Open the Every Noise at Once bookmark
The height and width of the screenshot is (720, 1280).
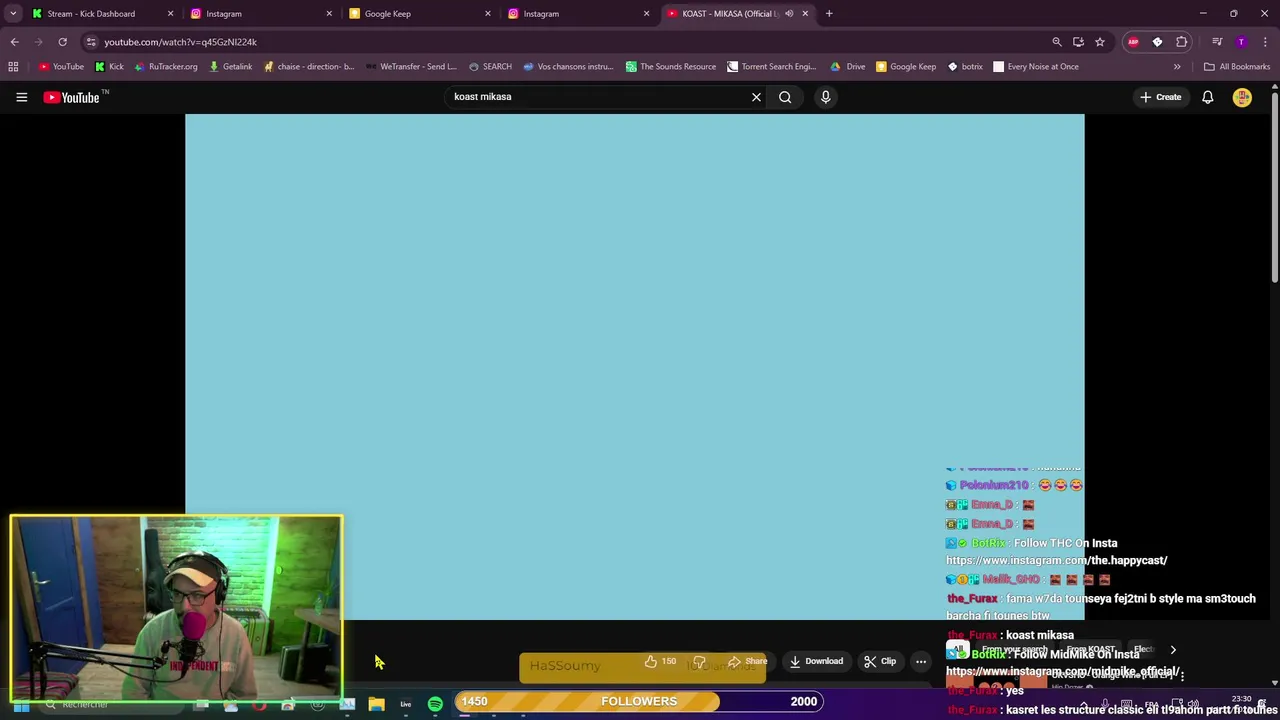click(x=1036, y=67)
